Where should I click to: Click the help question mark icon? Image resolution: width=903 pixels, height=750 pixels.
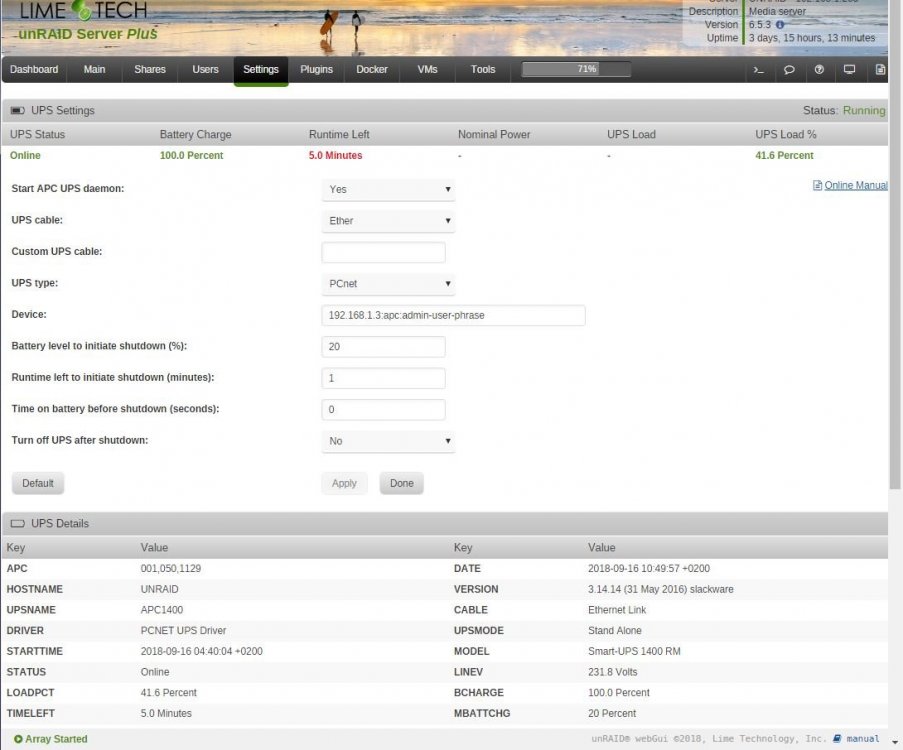[x=819, y=70]
